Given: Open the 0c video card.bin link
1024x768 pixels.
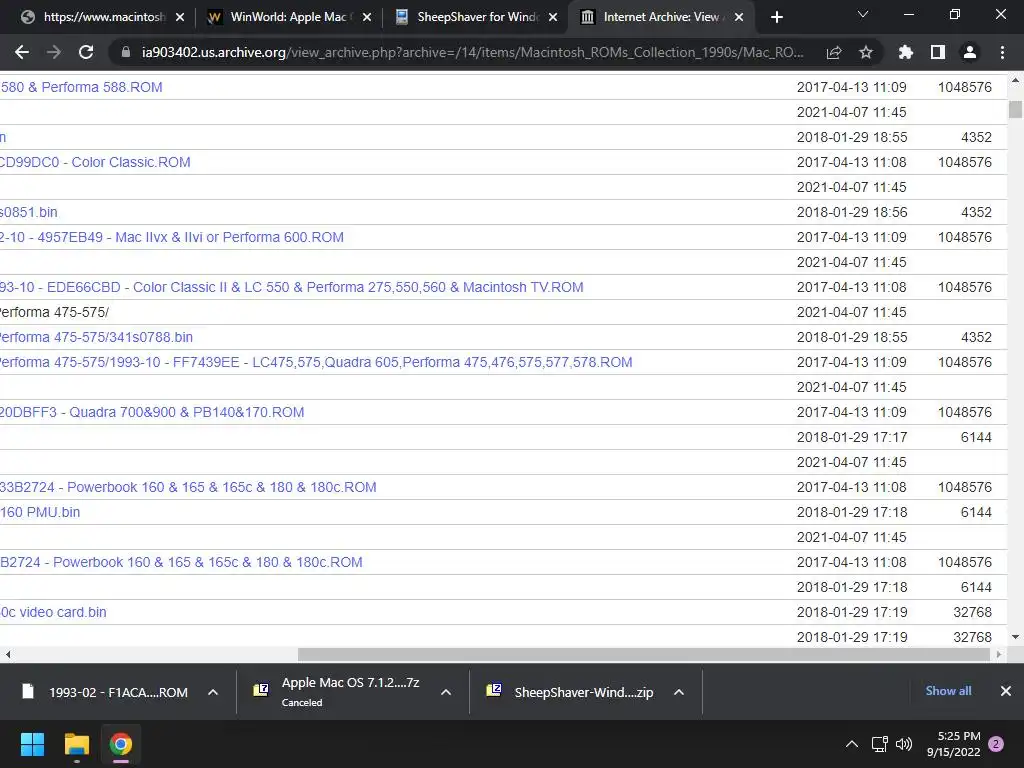Looking at the screenshot, I should (x=53, y=612).
